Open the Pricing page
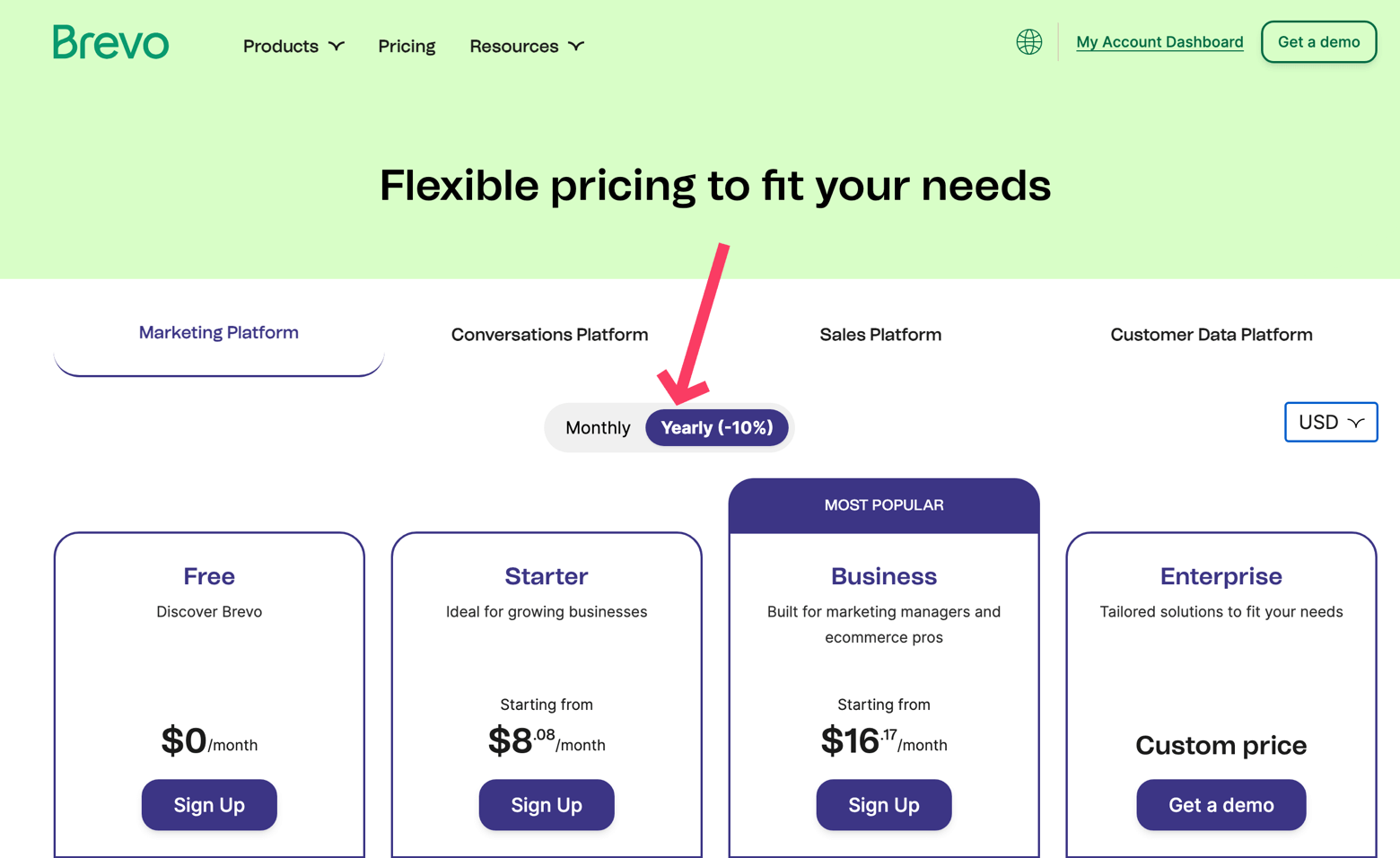The height and width of the screenshot is (858, 1400). [407, 46]
